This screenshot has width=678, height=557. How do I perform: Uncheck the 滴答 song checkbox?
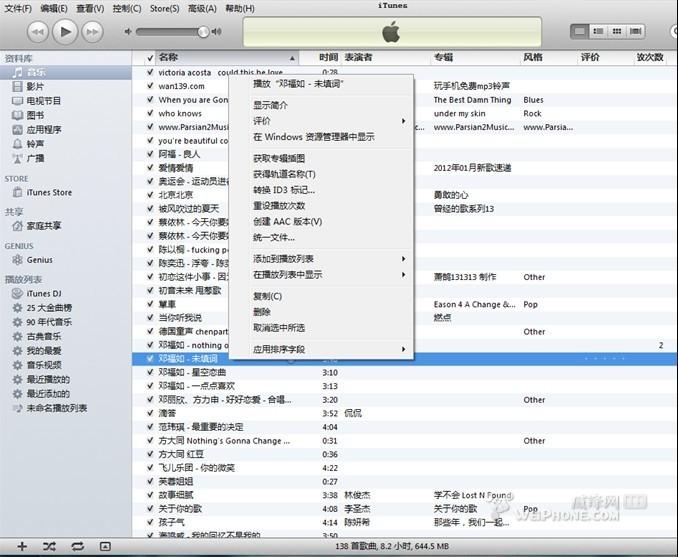(x=150, y=413)
